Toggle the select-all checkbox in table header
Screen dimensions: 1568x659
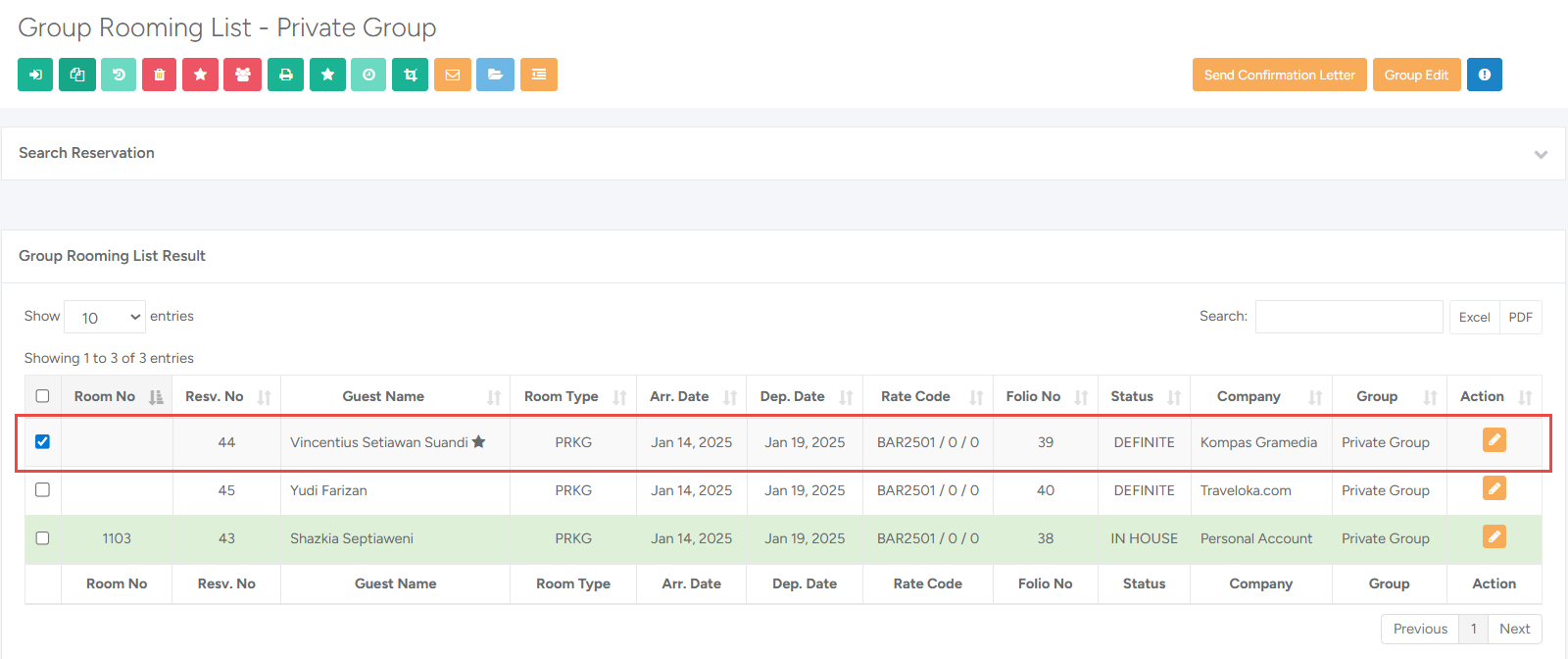coord(42,396)
